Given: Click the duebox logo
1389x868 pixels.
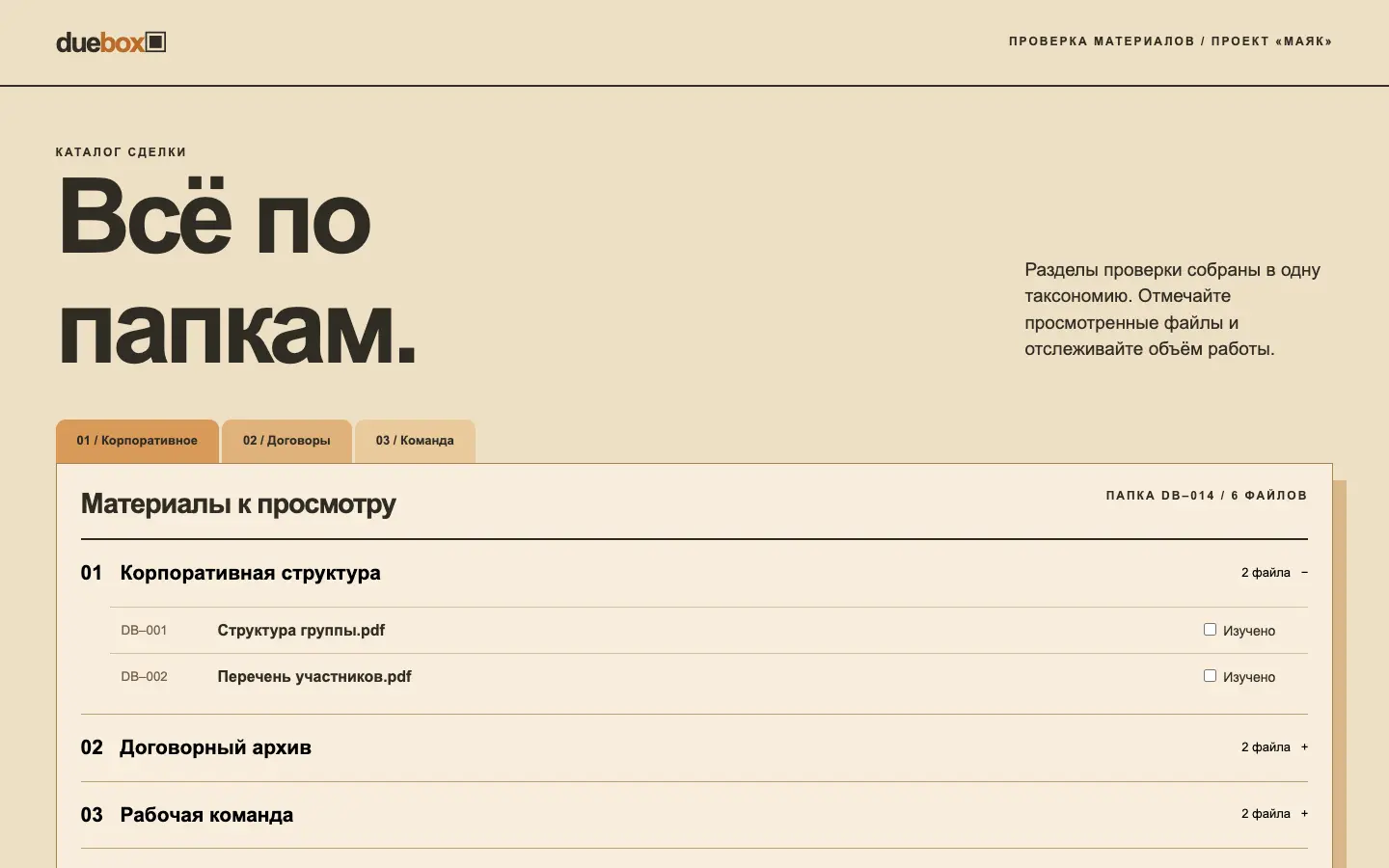Looking at the screenshot, I should click(x=111, y=41).
